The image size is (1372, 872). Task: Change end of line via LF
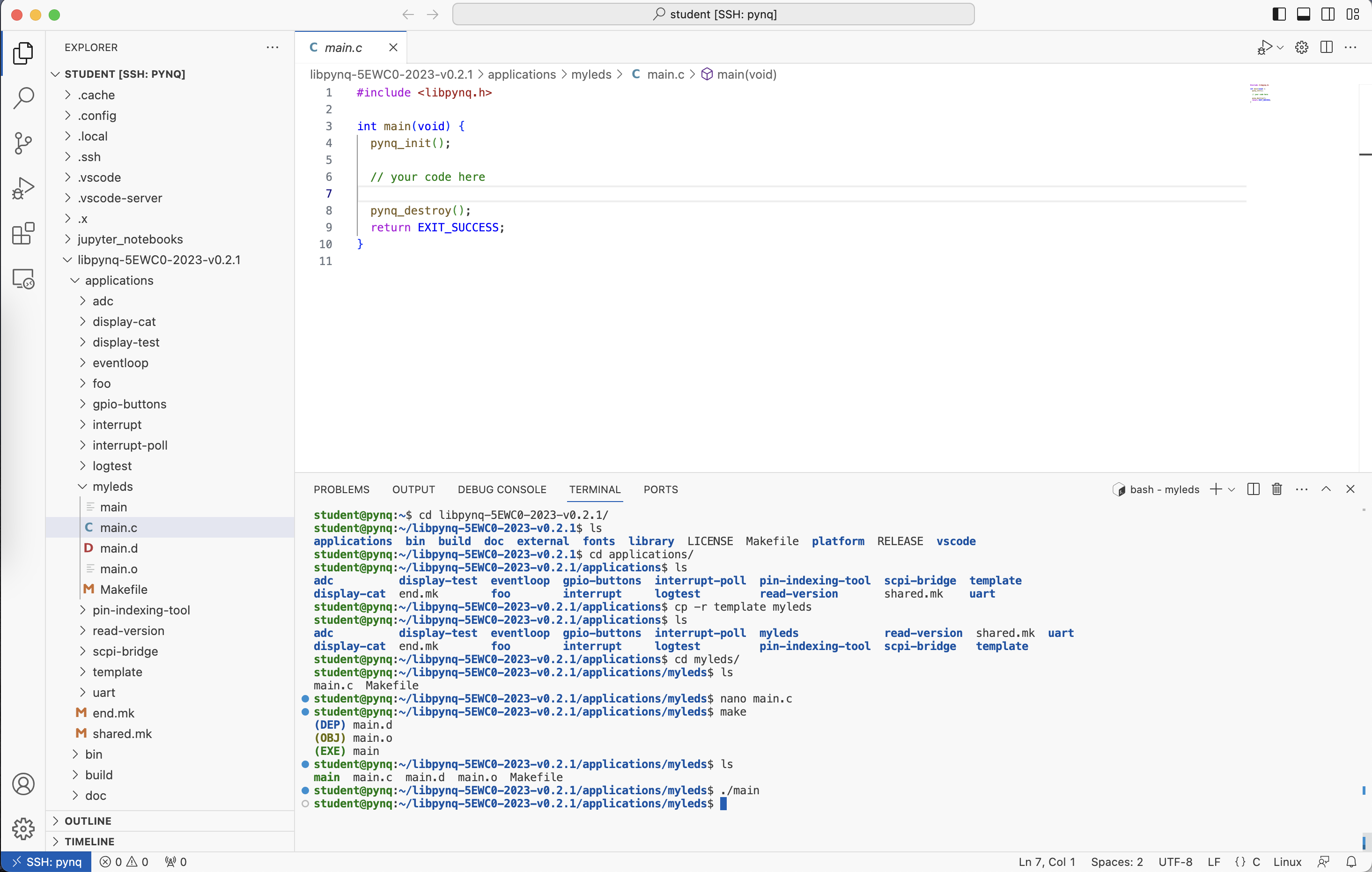[x=1214, y=862]
